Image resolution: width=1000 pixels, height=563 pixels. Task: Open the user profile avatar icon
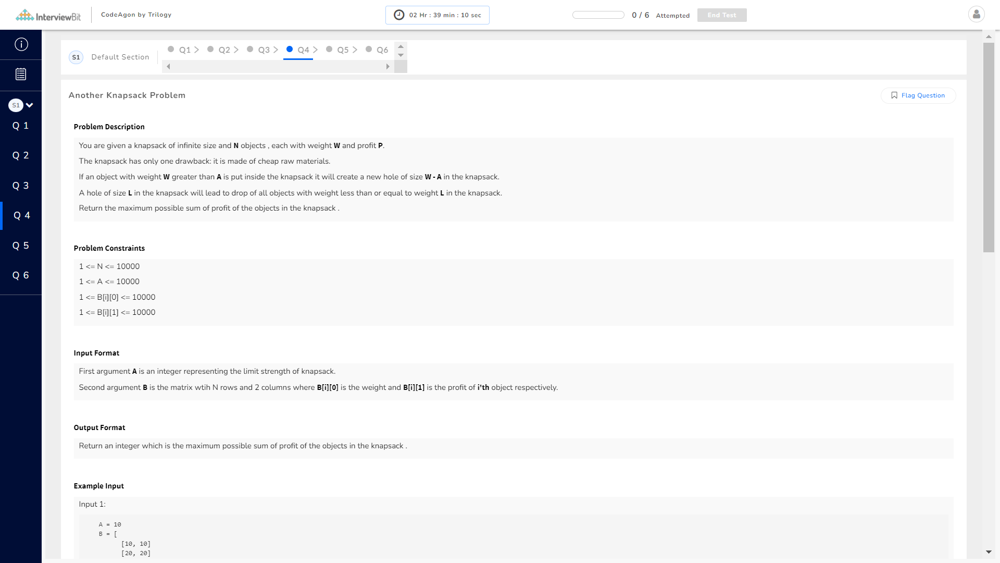976,14
